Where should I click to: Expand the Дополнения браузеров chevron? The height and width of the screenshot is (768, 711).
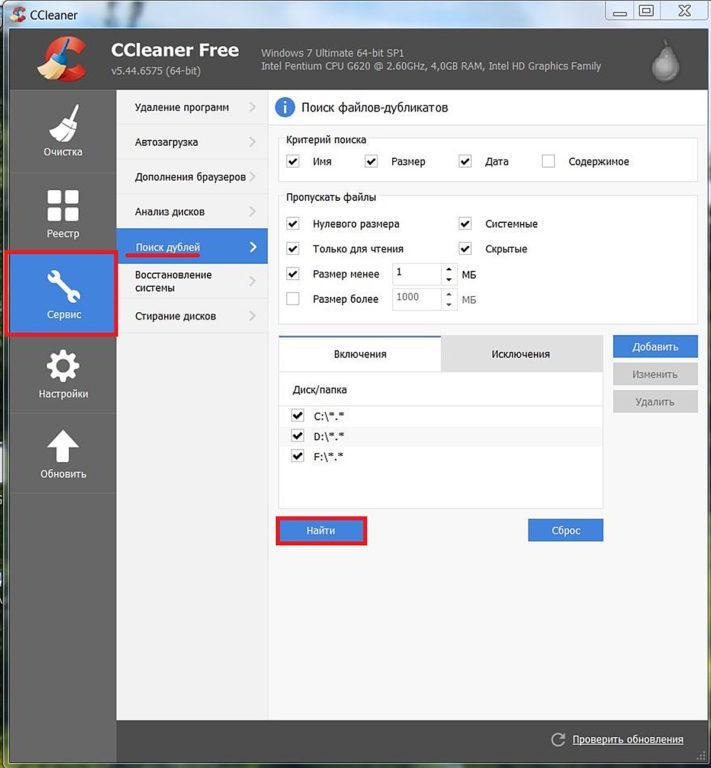point(252,176)
